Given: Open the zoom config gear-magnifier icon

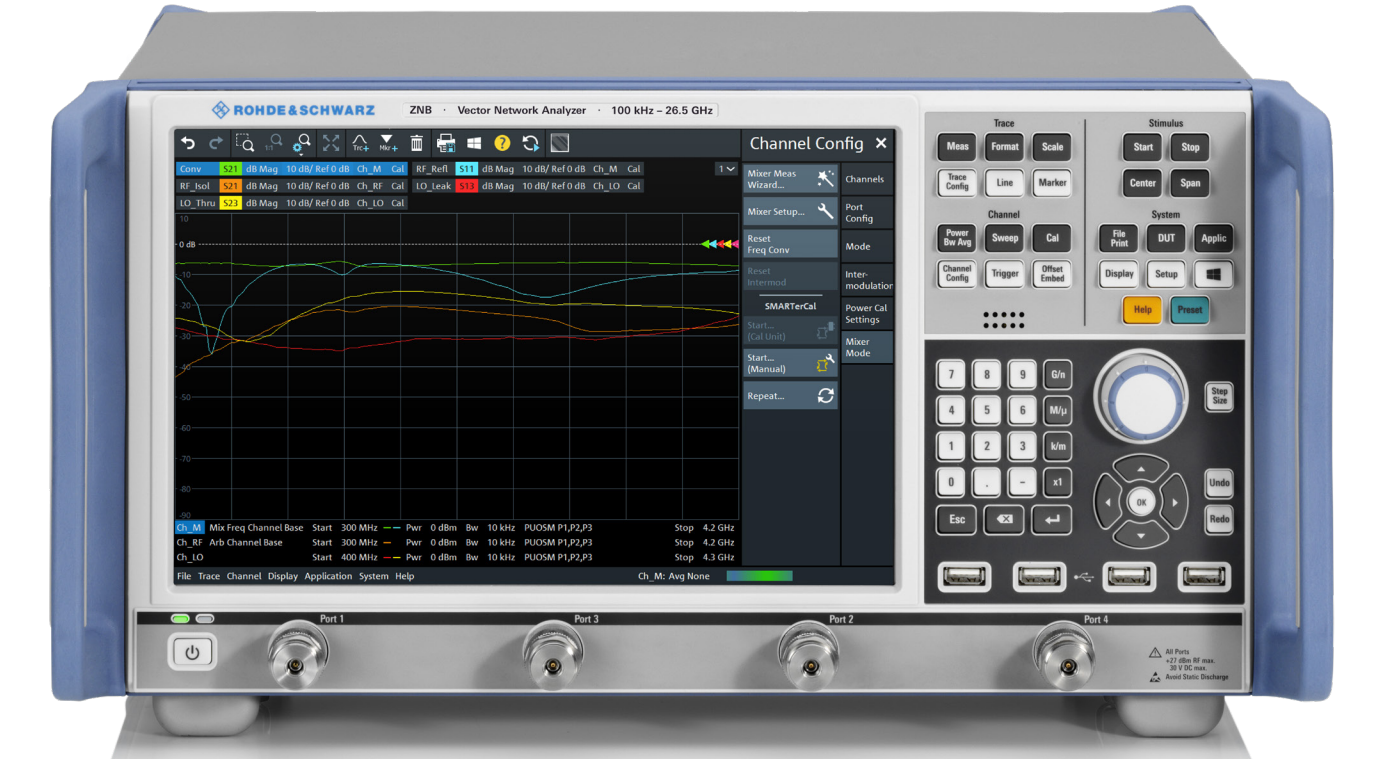Looking at the screenshot, I should tap(301, 144).
